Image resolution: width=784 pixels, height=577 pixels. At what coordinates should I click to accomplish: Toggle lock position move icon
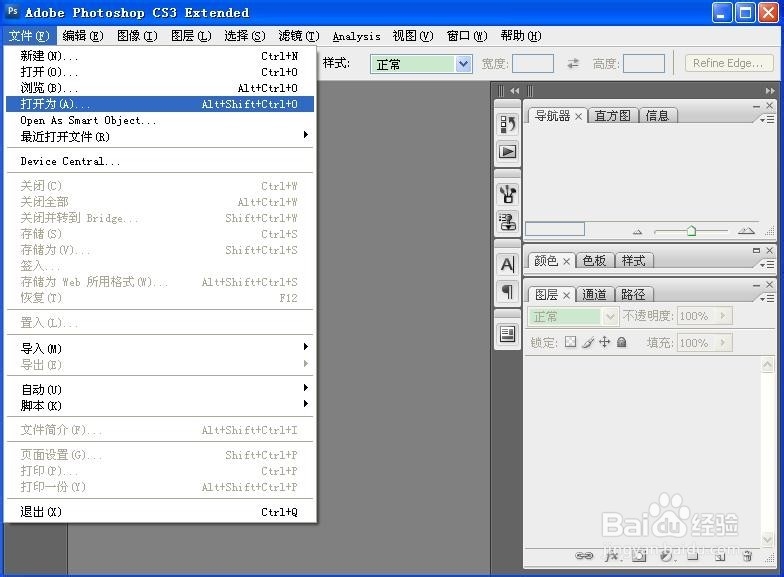(x=604, y=342)
